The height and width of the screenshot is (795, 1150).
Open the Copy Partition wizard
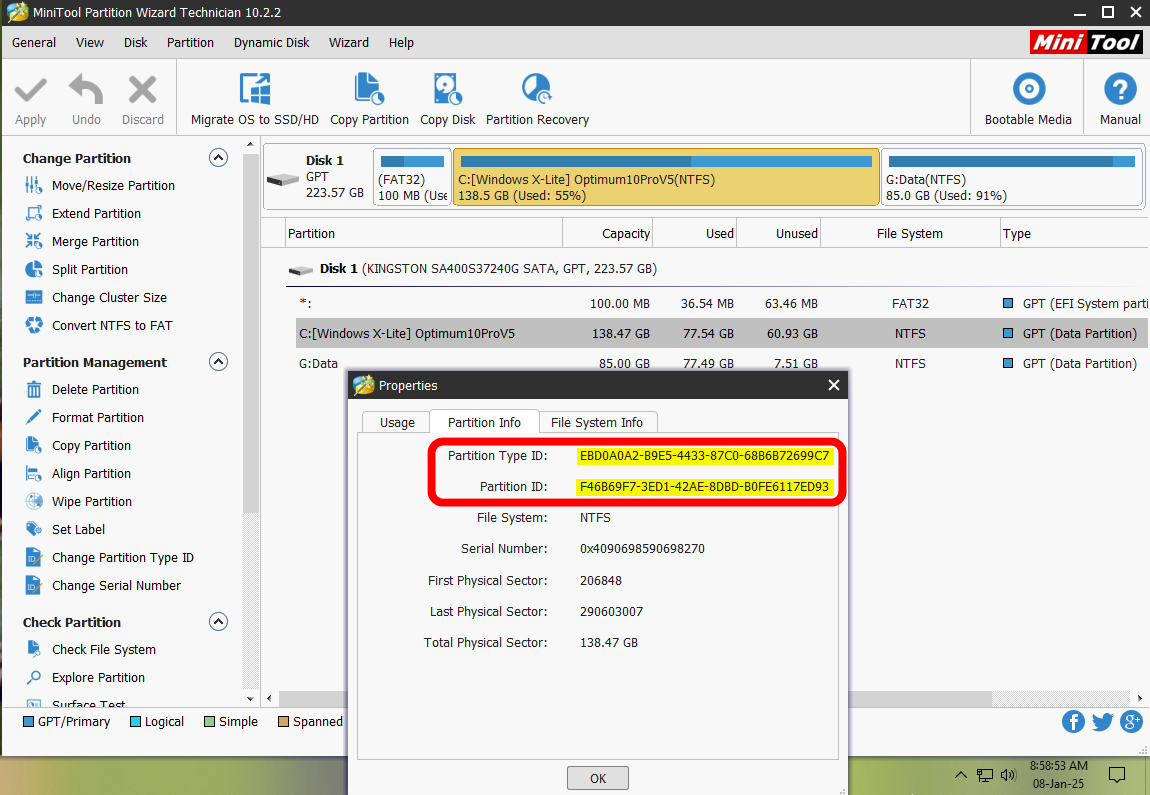pyautogui.click(x=369, y=99)
